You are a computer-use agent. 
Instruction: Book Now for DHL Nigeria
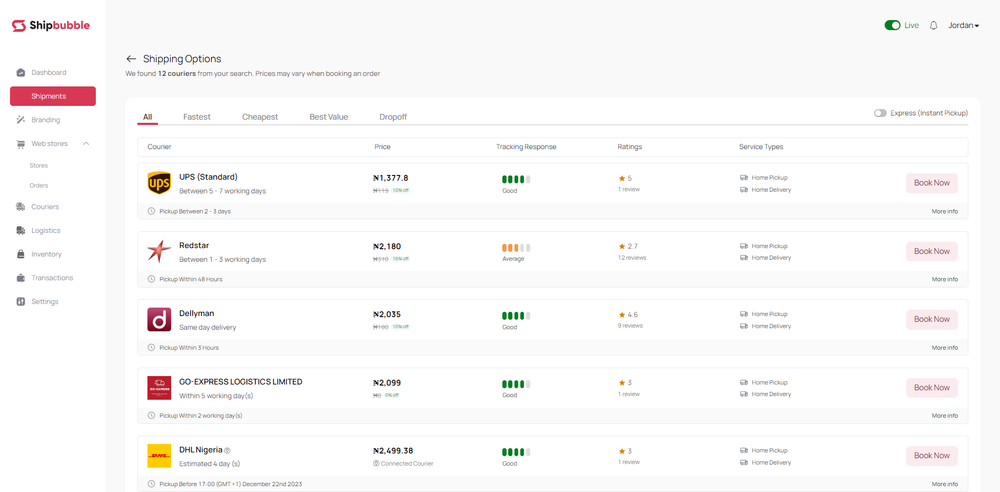pyautogui.click(x=932, y=456)
